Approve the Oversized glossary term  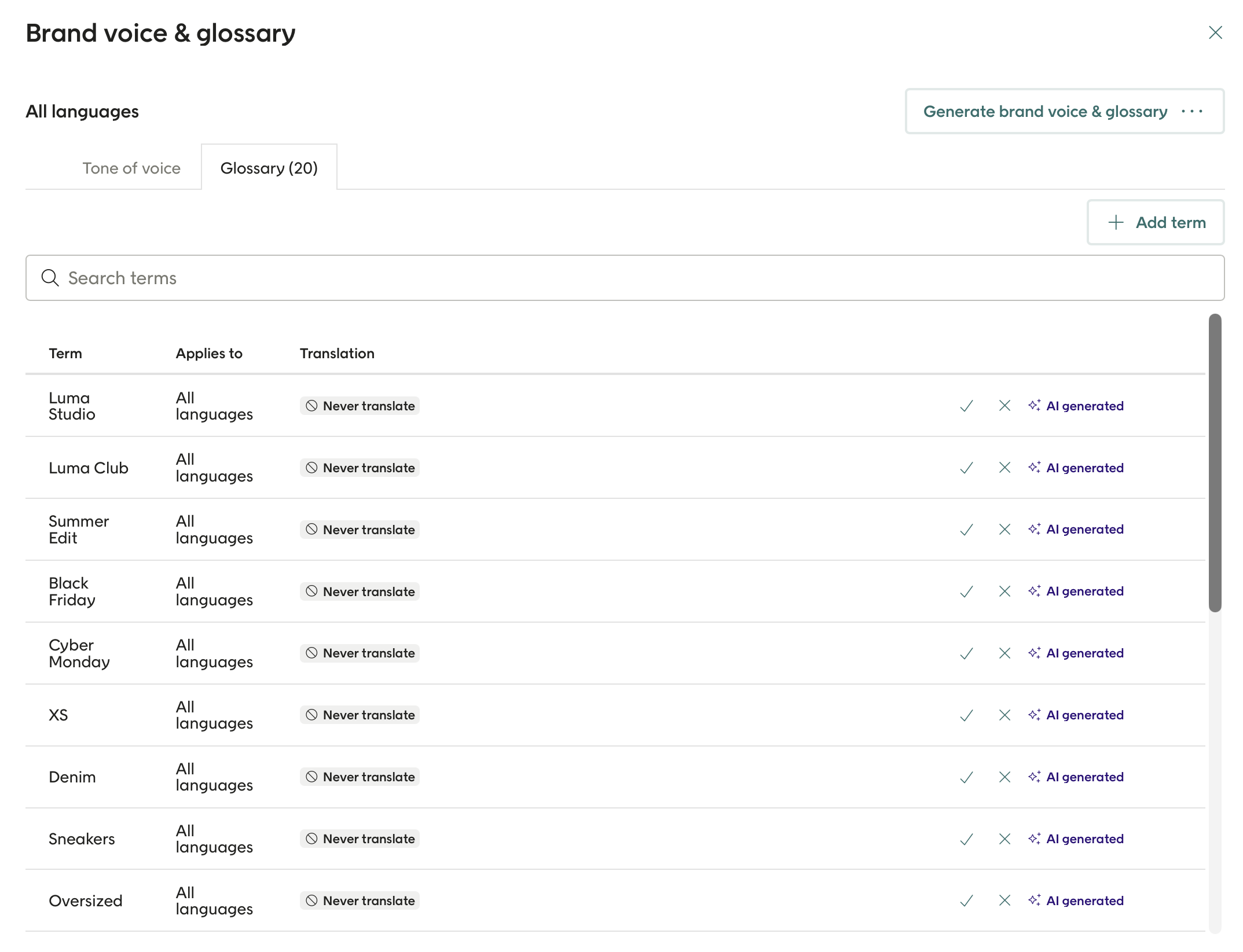click(x=966, y=901)
